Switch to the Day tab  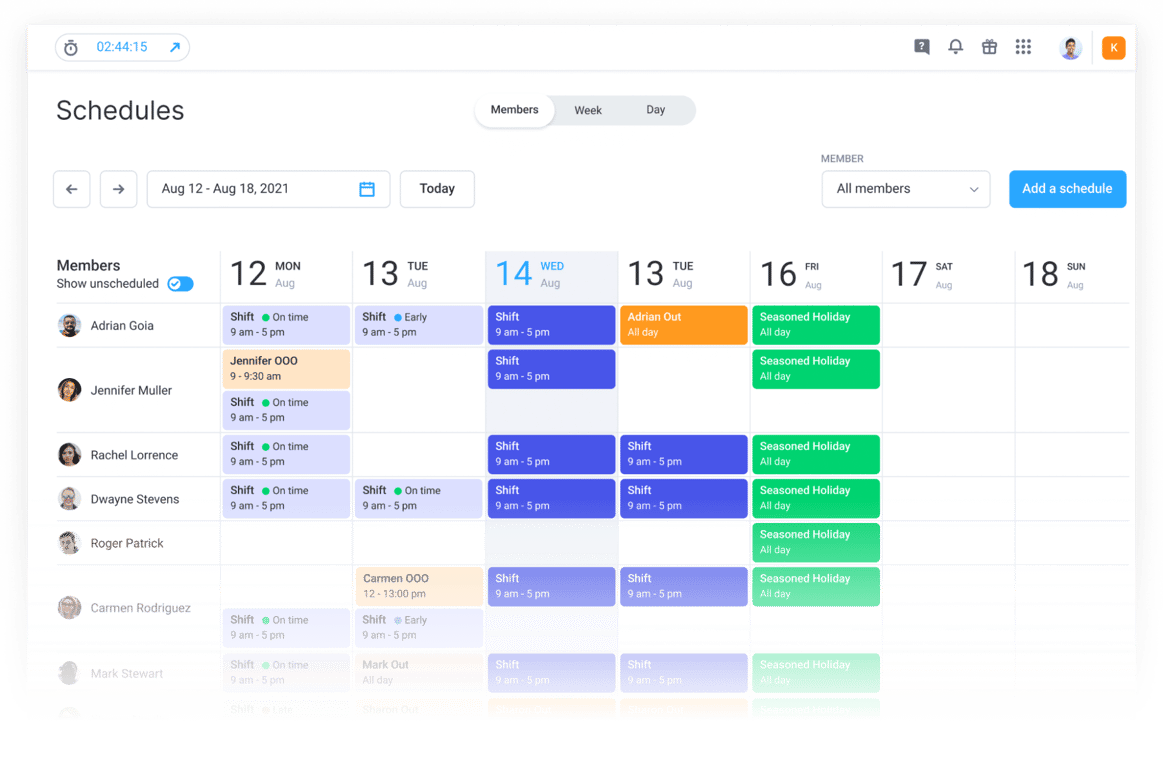(655, 110)
